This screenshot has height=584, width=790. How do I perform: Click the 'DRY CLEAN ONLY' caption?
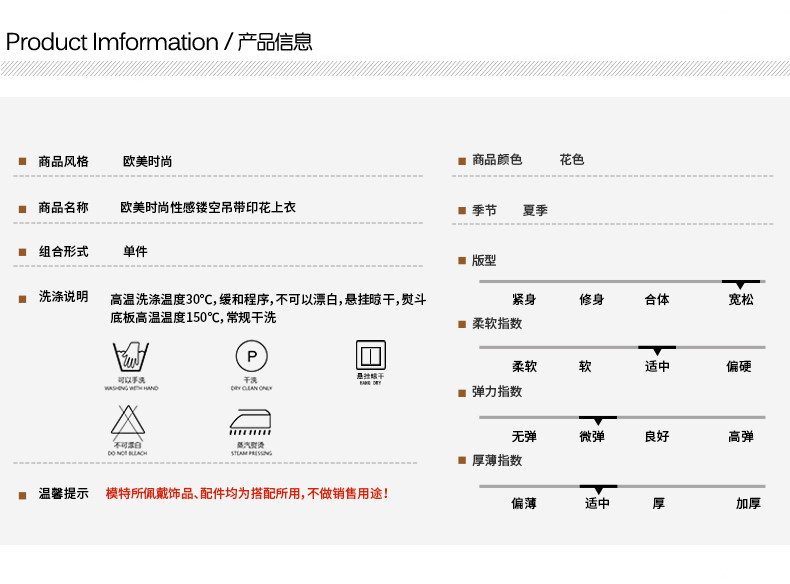pos(251,388)
